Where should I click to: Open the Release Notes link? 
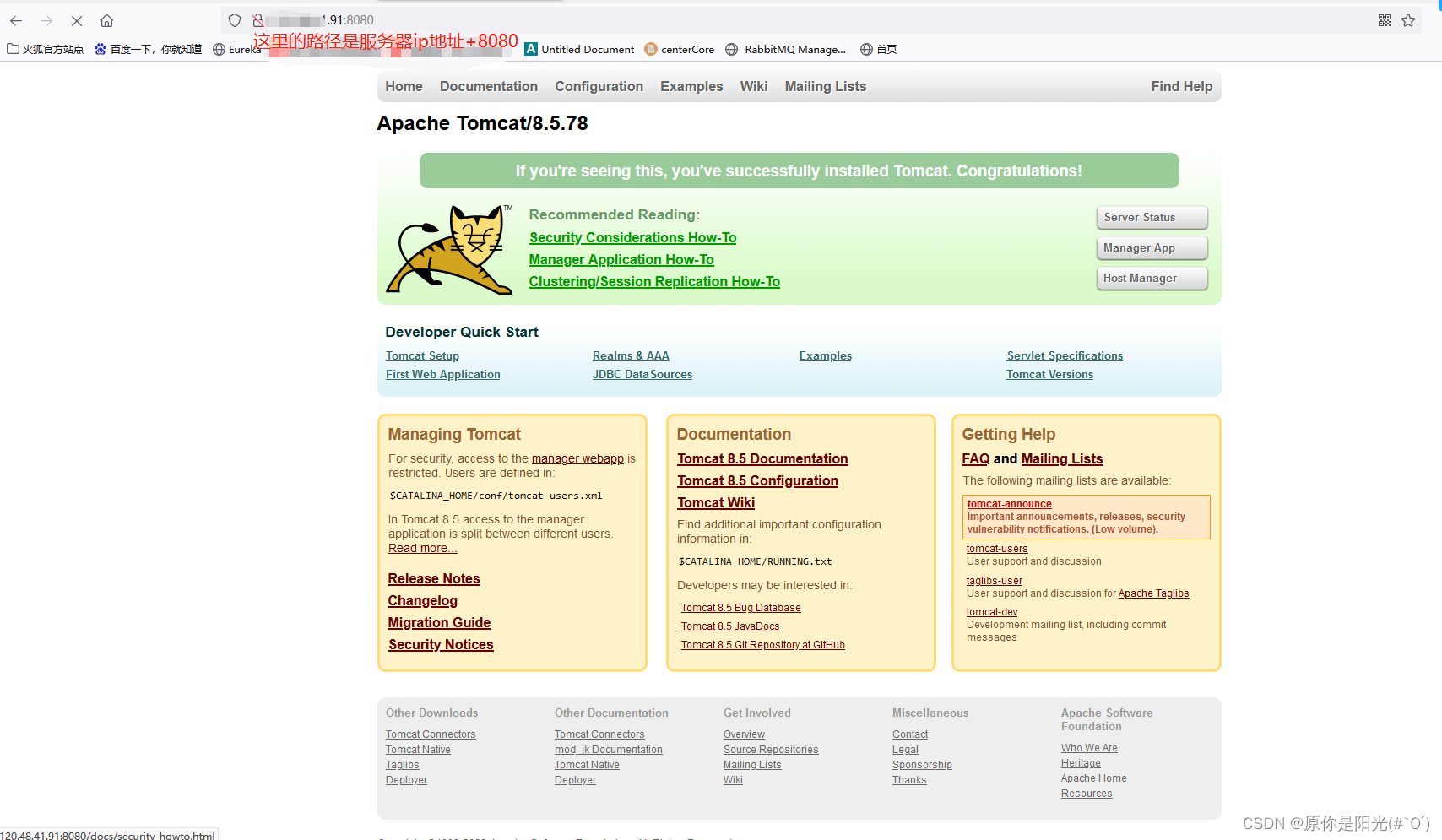pos(434,578)
